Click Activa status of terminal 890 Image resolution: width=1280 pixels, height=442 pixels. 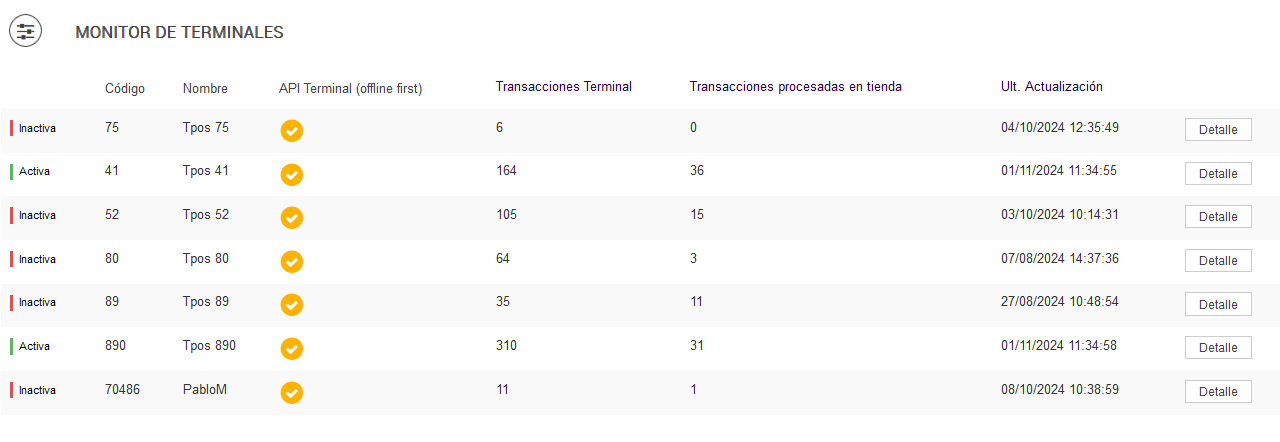tap(34, 347)
